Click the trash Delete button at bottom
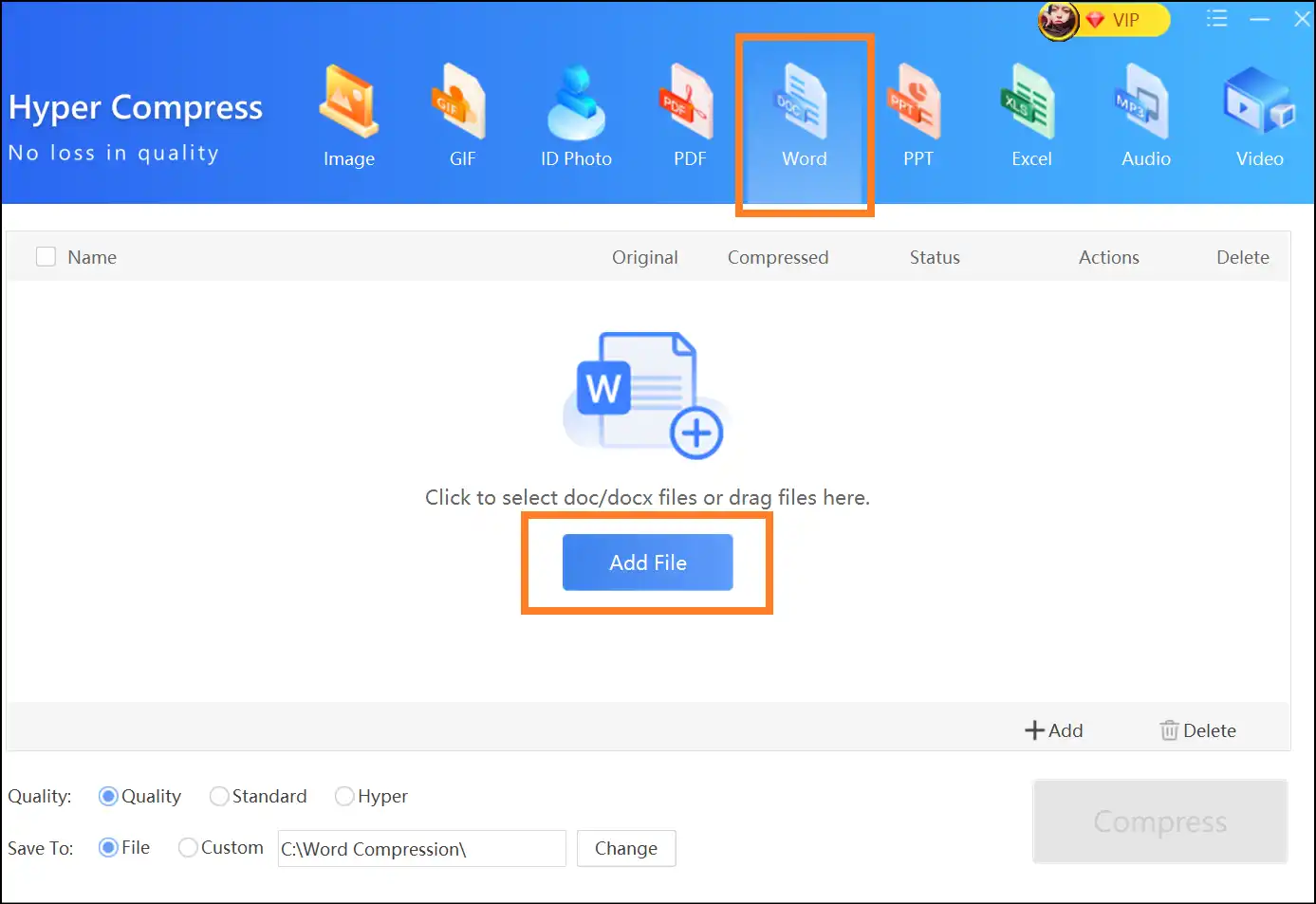 [x=1197, y=730]
